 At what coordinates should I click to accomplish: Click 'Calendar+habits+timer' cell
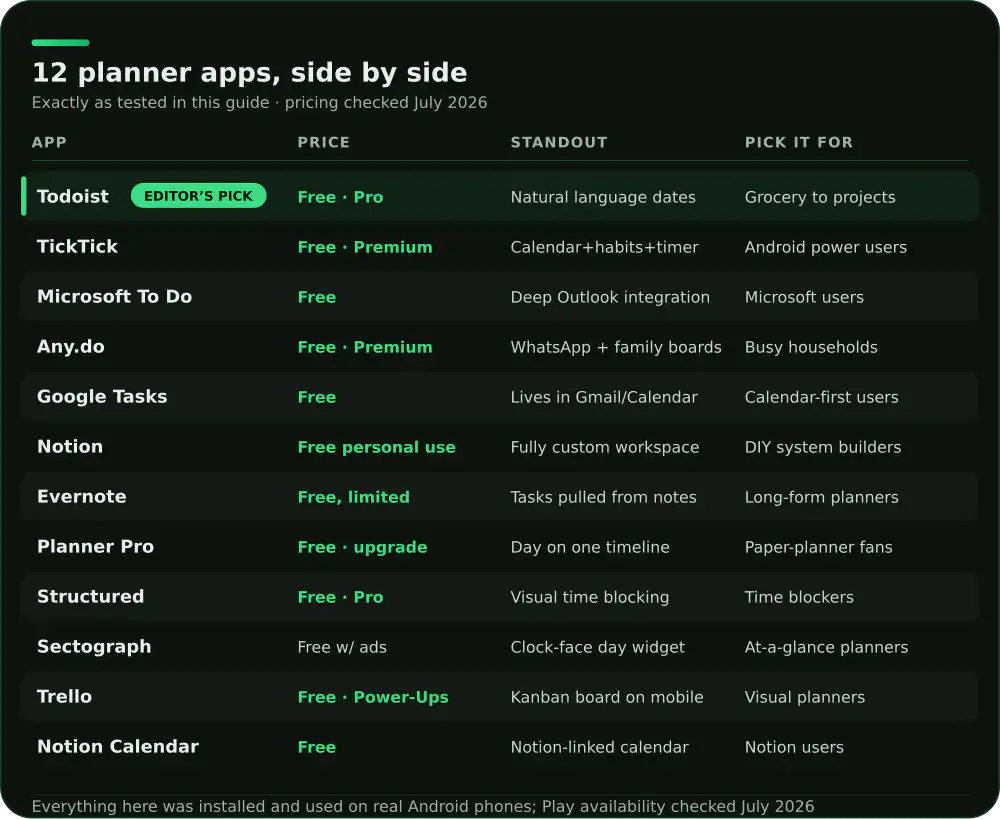pyautogui.click(x=605, y=247)
